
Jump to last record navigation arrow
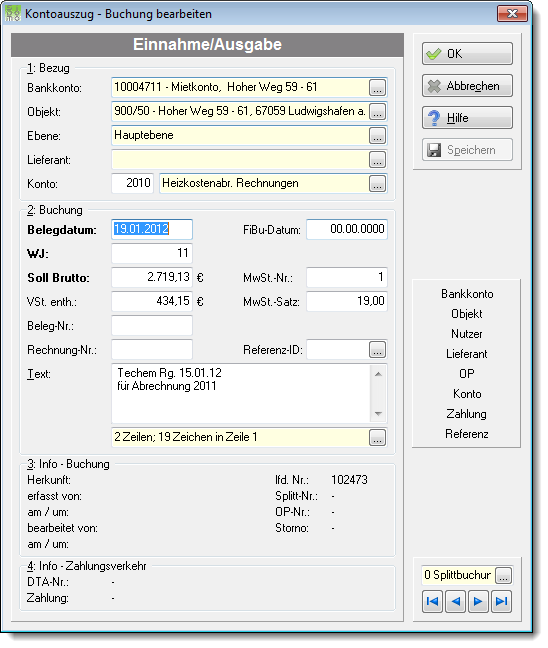[x=501, y=601]
